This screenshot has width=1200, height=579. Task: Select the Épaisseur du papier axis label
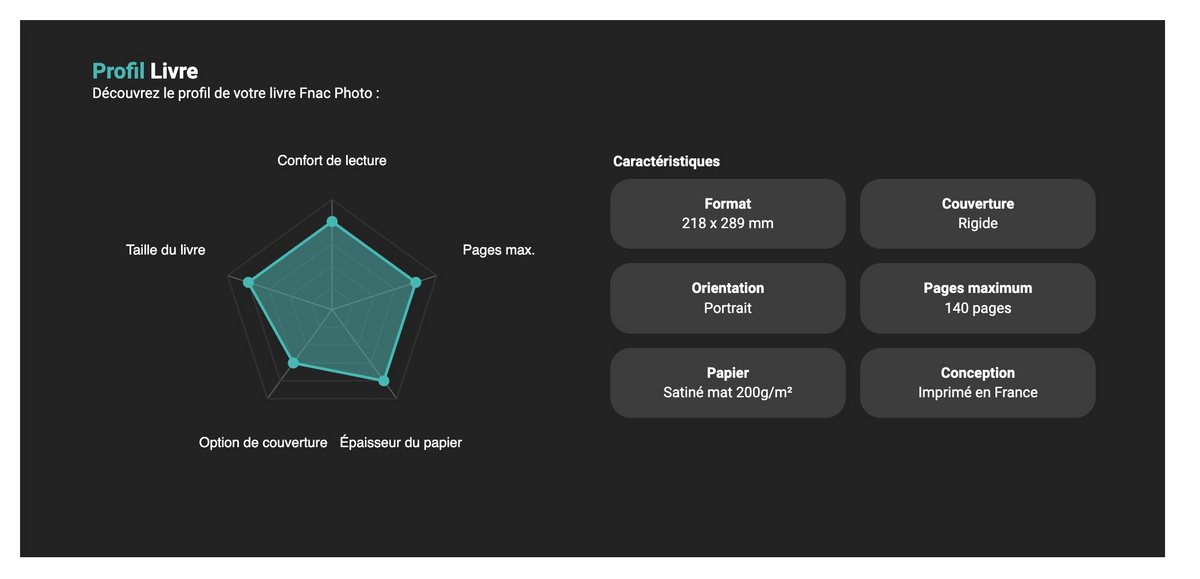pos(401,442)
